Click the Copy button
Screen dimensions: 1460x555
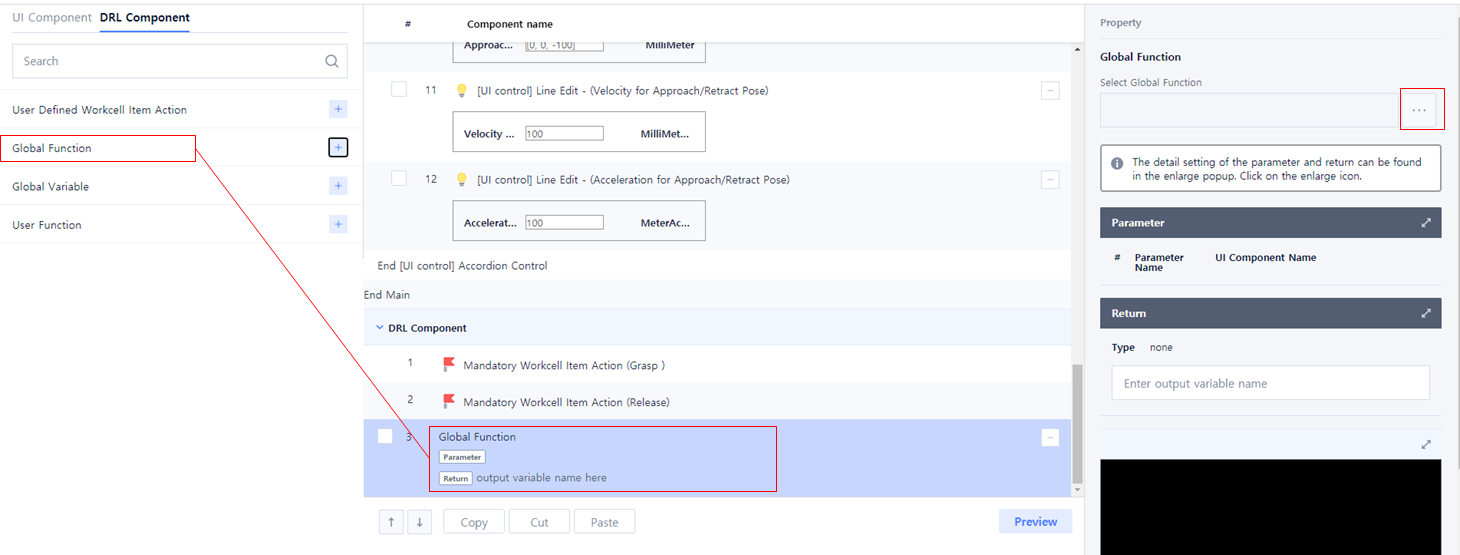[x=474, y=522]
